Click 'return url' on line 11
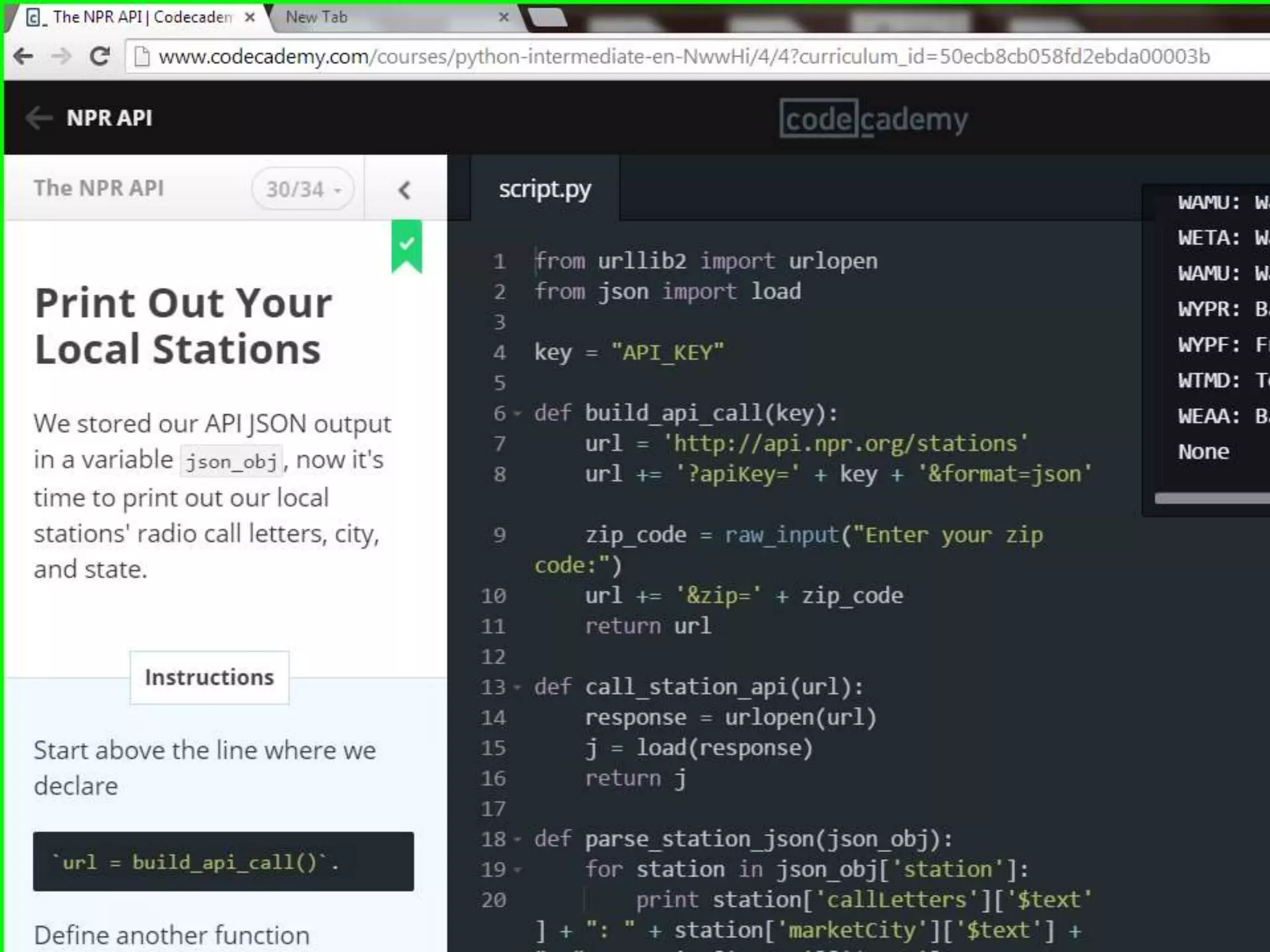The height and width of the screenshot is (952, 1270). [648, 626]
